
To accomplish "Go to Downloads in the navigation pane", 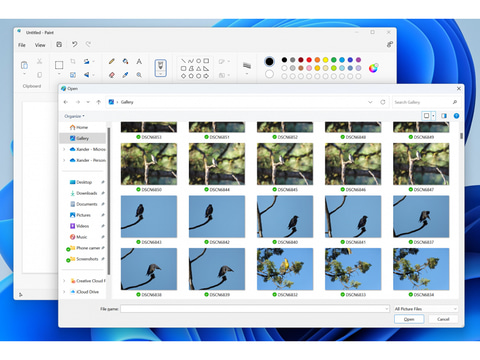I will [86, 193].
